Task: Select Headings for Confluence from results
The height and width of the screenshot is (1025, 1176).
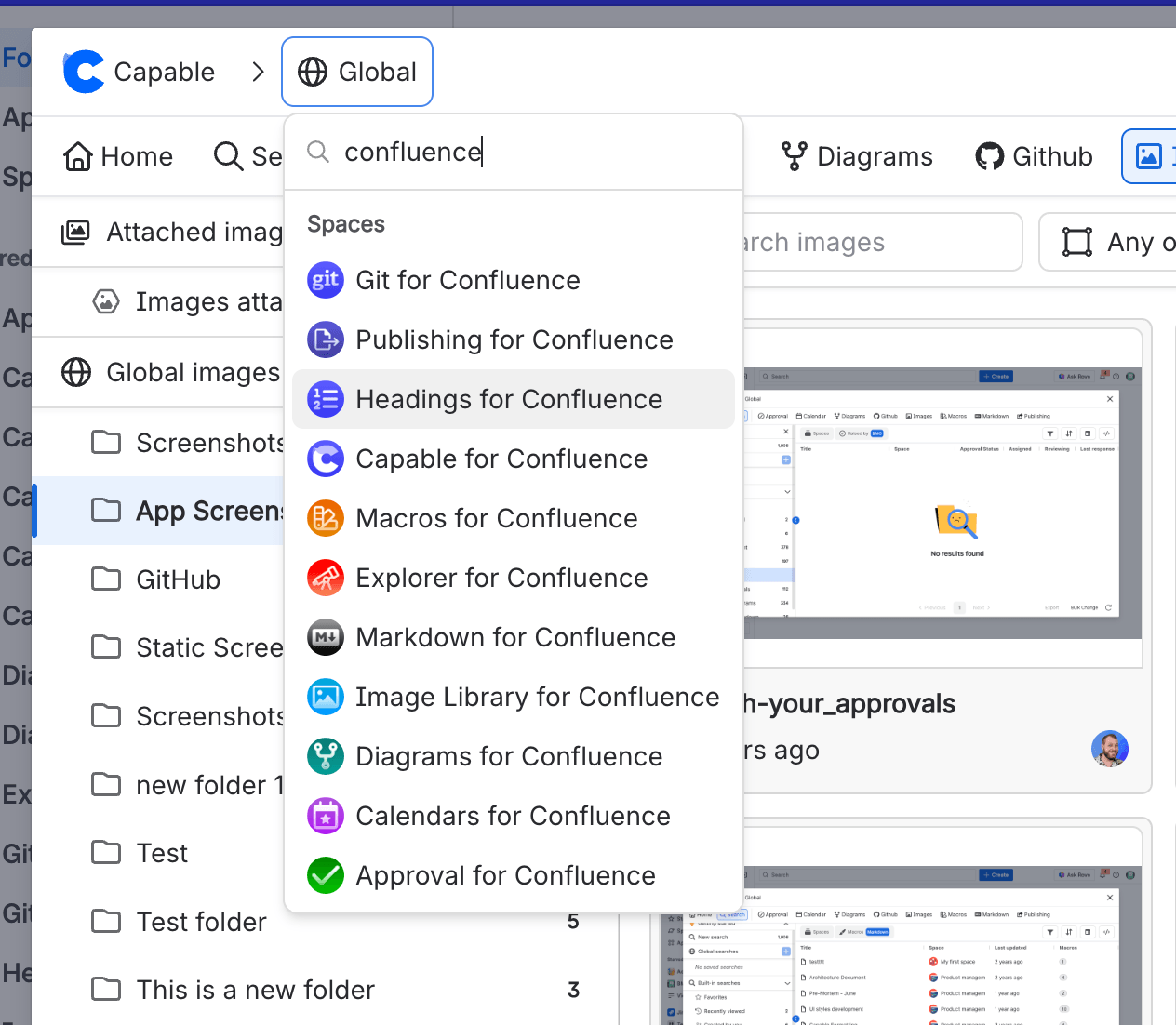Action: coord(509,399)
